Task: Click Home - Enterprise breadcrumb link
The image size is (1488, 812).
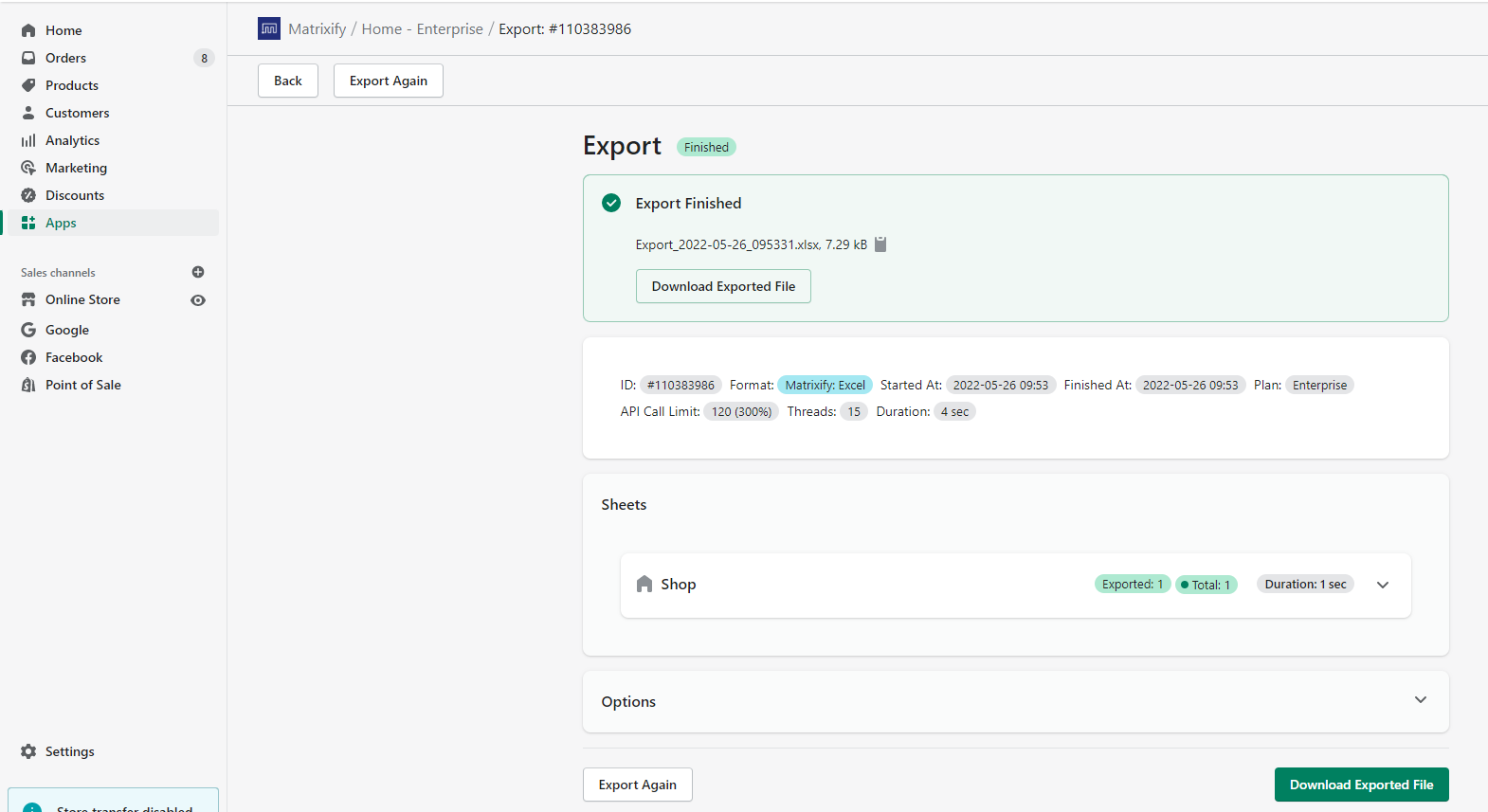Action: point(422,29)
